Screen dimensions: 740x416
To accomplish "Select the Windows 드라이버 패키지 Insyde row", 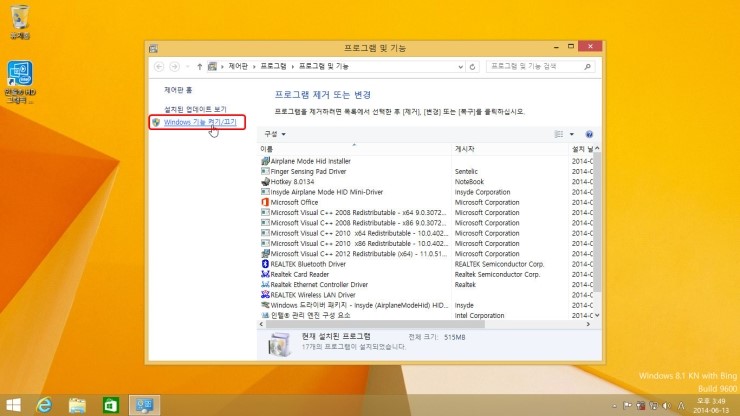I will (x=425, y=306).
